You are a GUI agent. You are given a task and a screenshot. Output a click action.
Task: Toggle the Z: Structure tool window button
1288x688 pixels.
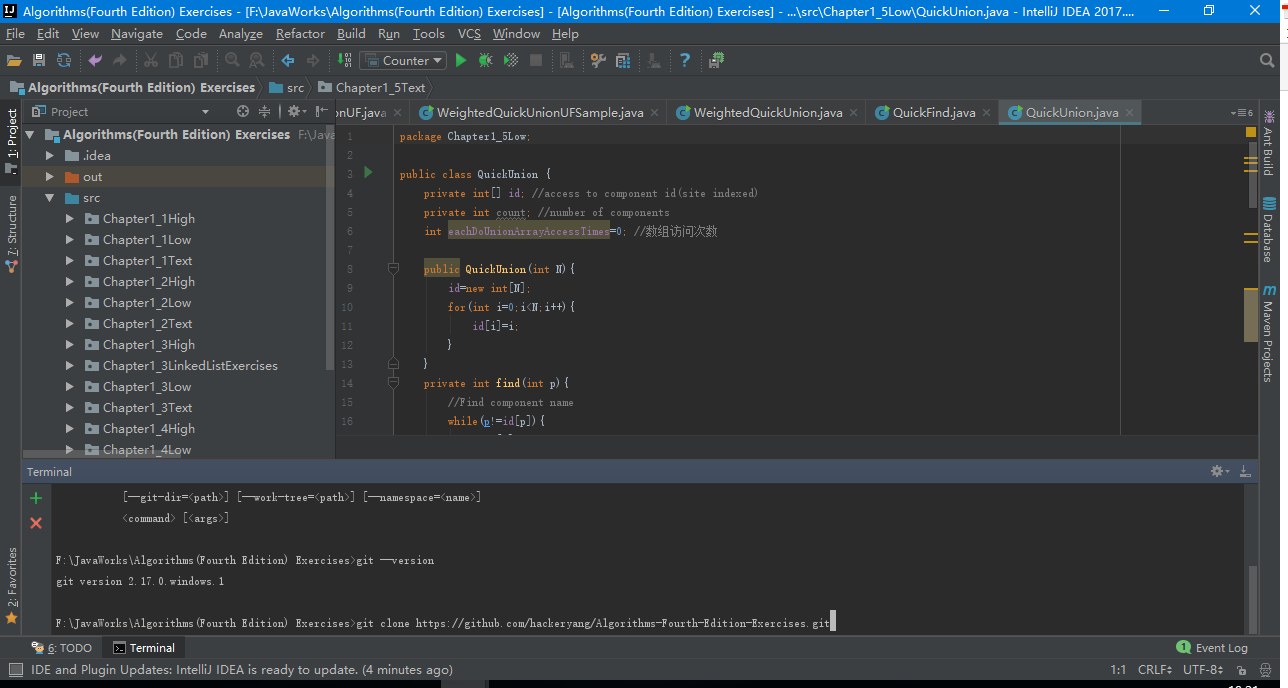[x=12, y=234]
